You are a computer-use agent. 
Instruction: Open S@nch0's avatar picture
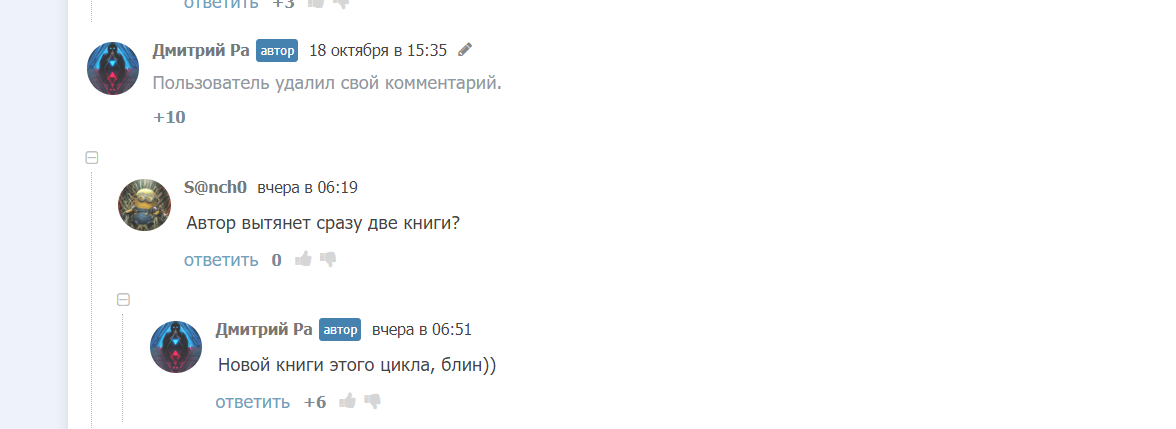click(144, 205)
